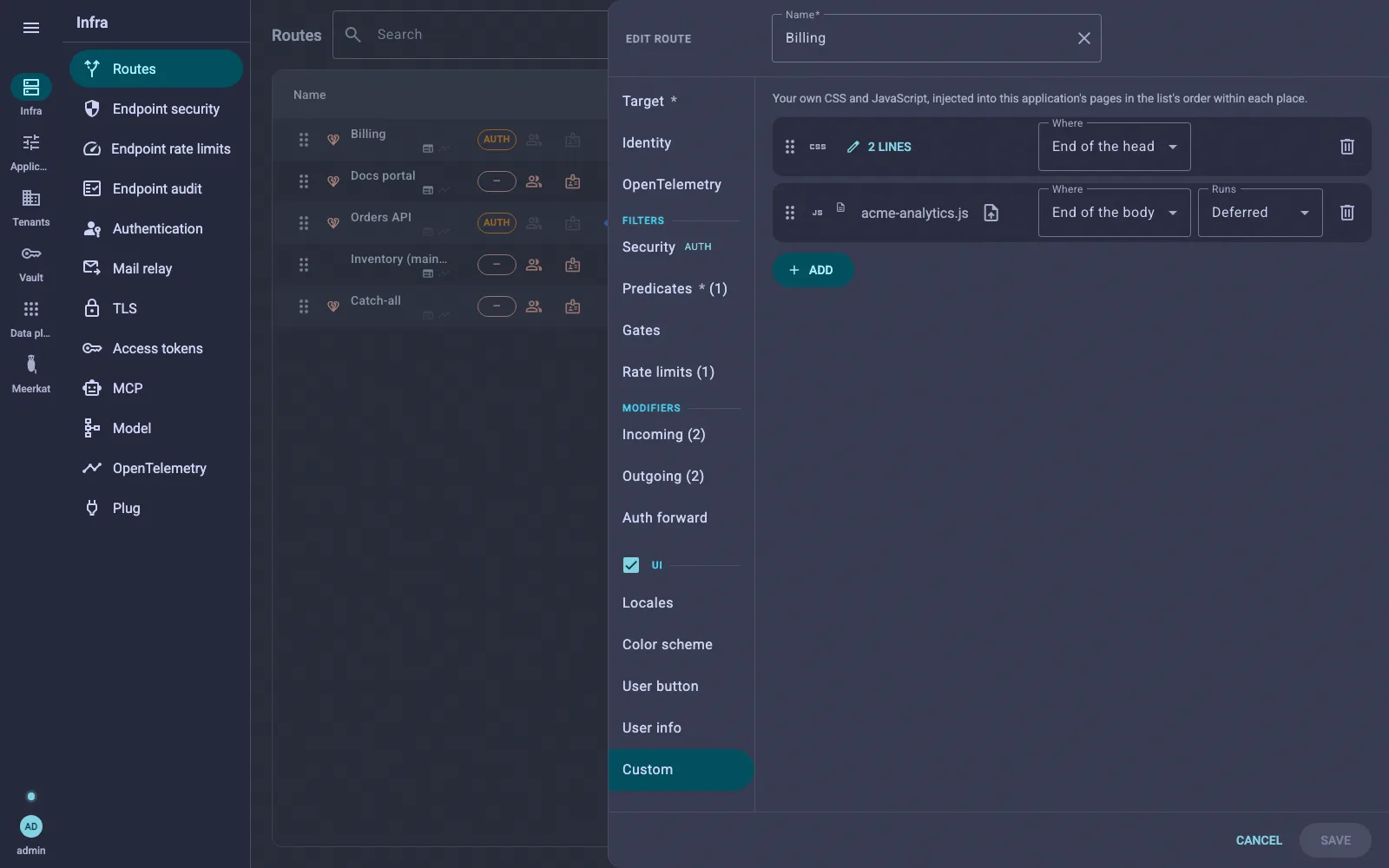Viewport: 1389px width, 868px height.
Task: Switch to the Custom tab
Action: pyautogui.click(x=681, y=770)
